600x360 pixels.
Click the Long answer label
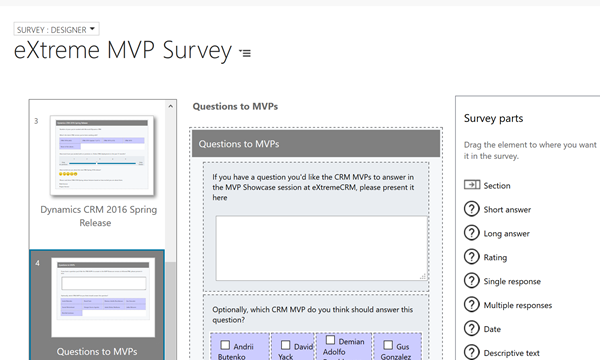pyautogui.click(x=506, y=234)
